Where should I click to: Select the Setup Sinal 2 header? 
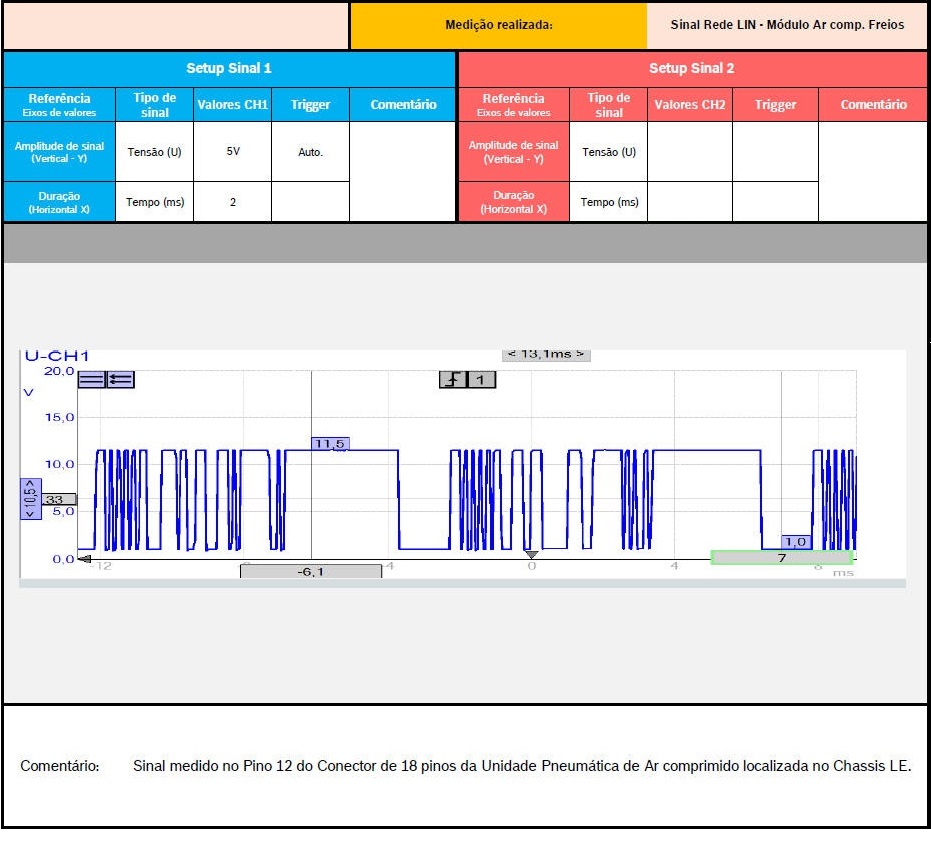click(691, 69)
